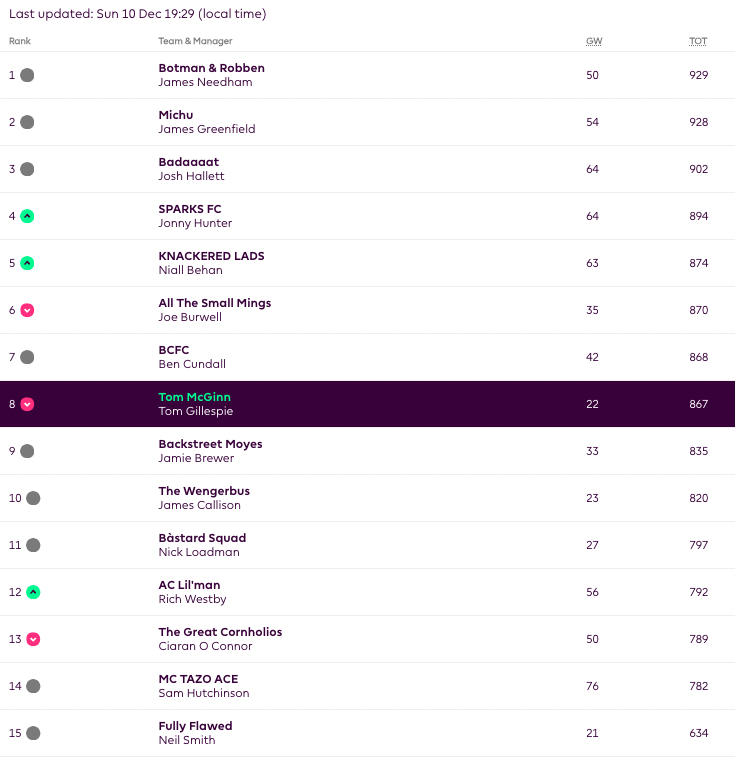This screenshot has height=762, width=735.
Task: Open BCFC team by Ben Cundall
Action: tap(174, 350)
